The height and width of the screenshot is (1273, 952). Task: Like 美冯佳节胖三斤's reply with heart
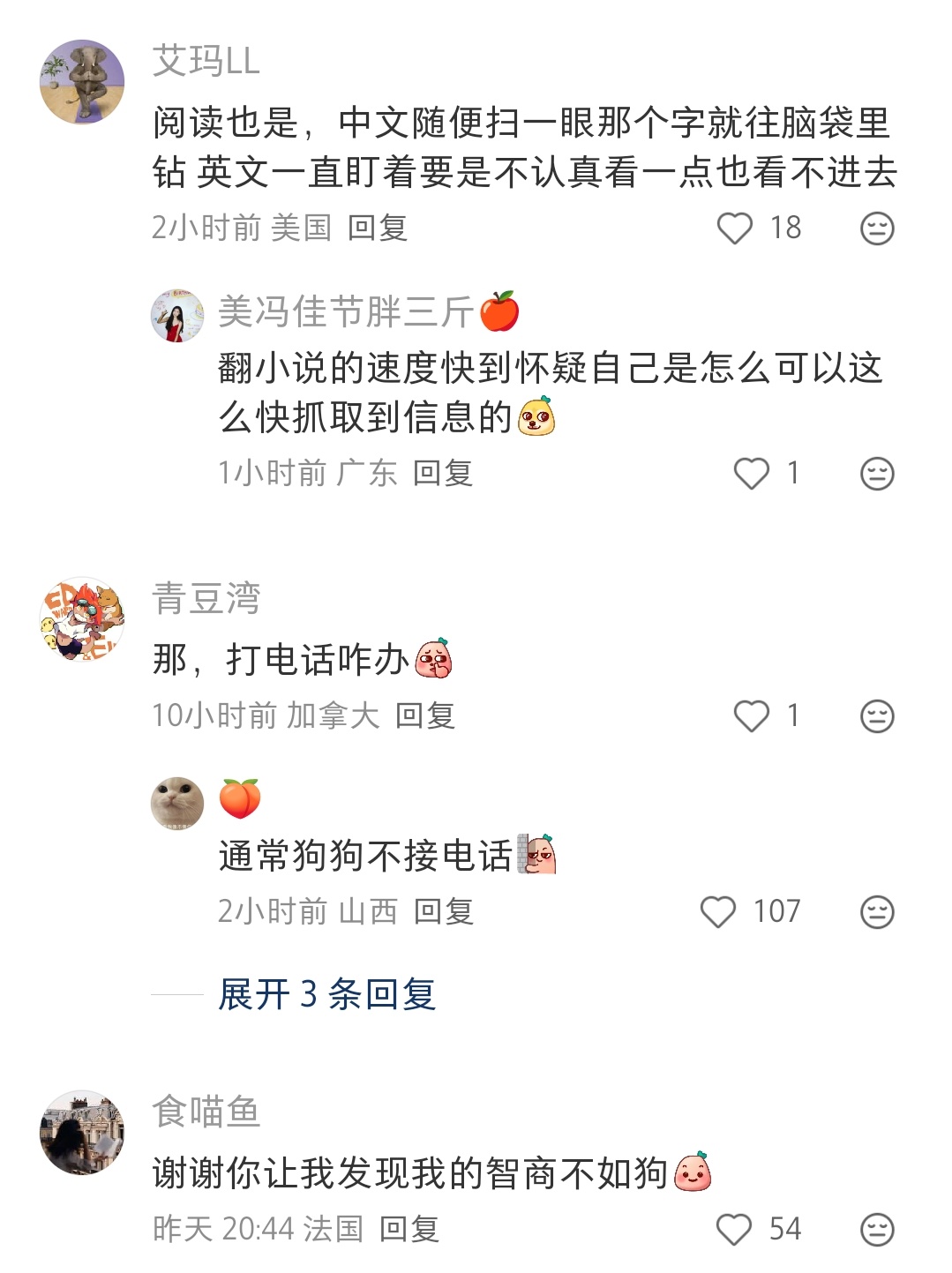[x=752, y=474]
